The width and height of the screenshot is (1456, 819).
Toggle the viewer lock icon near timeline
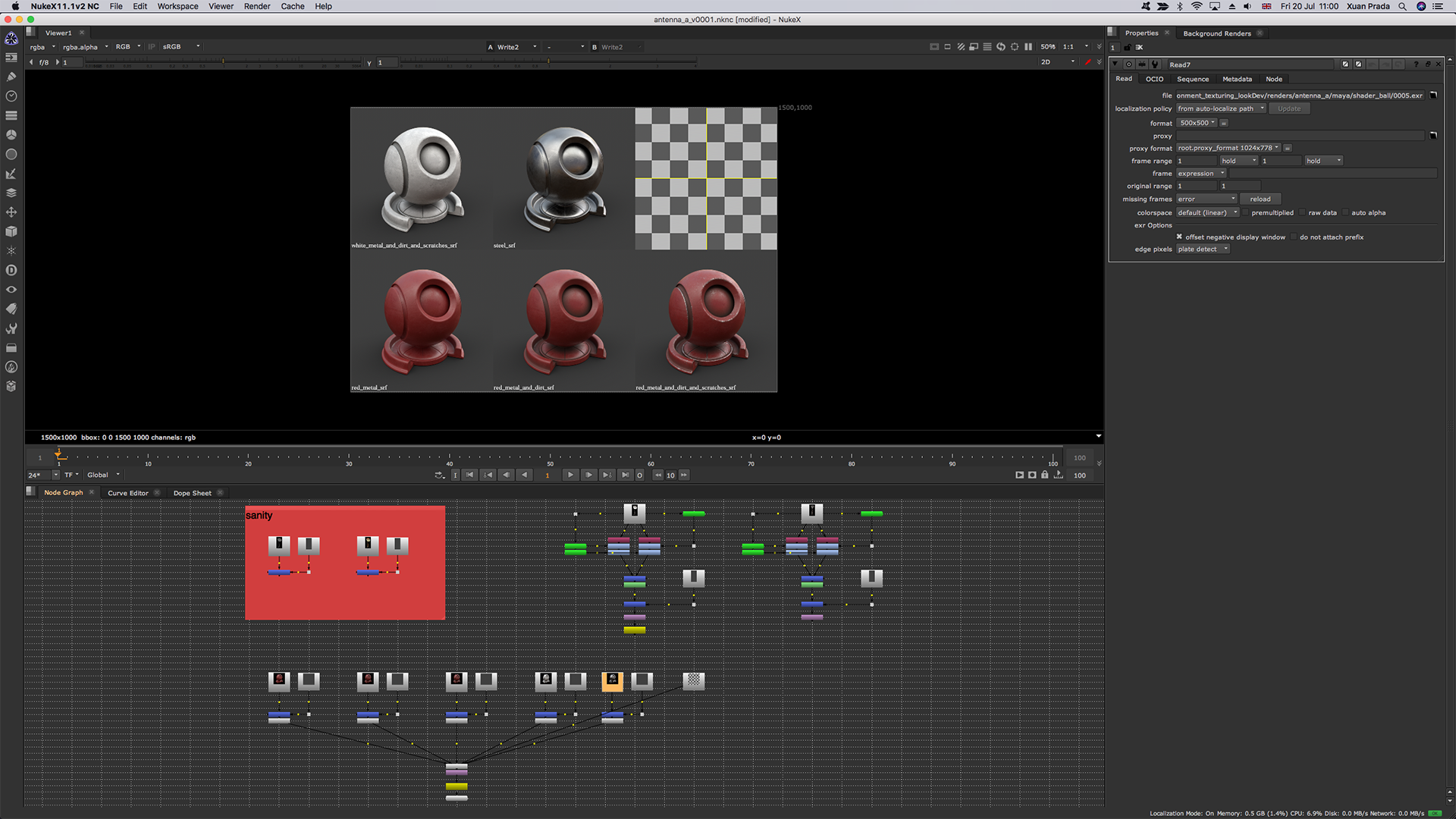(x=1045, y=475)
